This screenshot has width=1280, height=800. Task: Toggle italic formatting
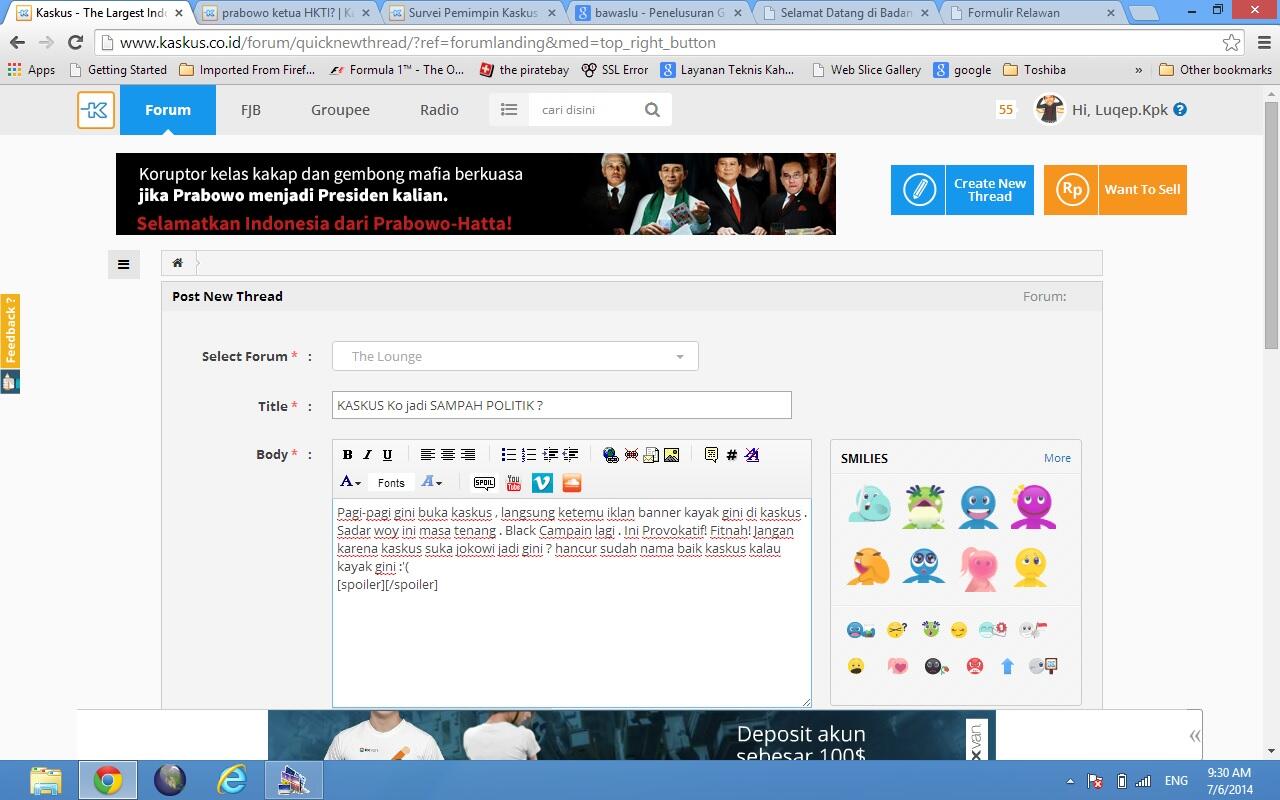click(x=367, y=455)
